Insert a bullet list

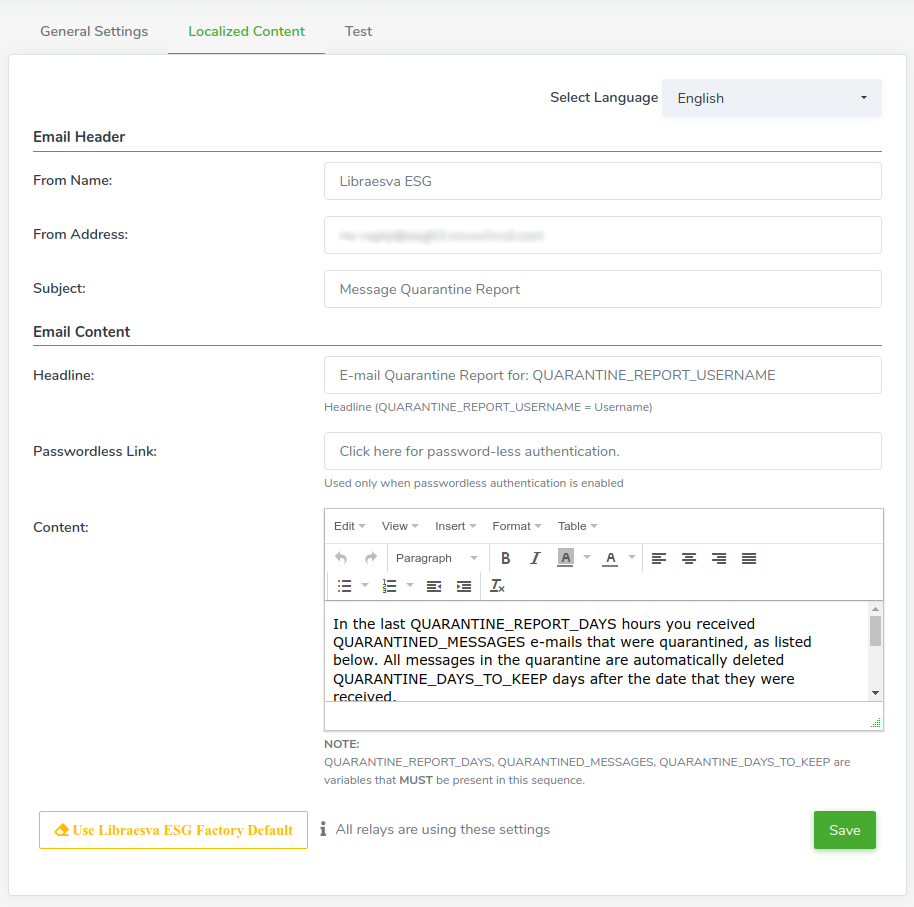pyautogui.click(x=344, y=586)
